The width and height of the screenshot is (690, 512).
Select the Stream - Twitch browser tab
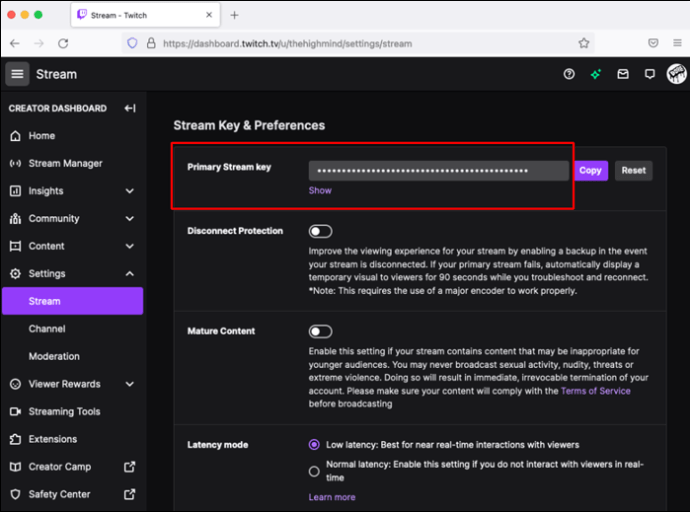coord(145,15)
